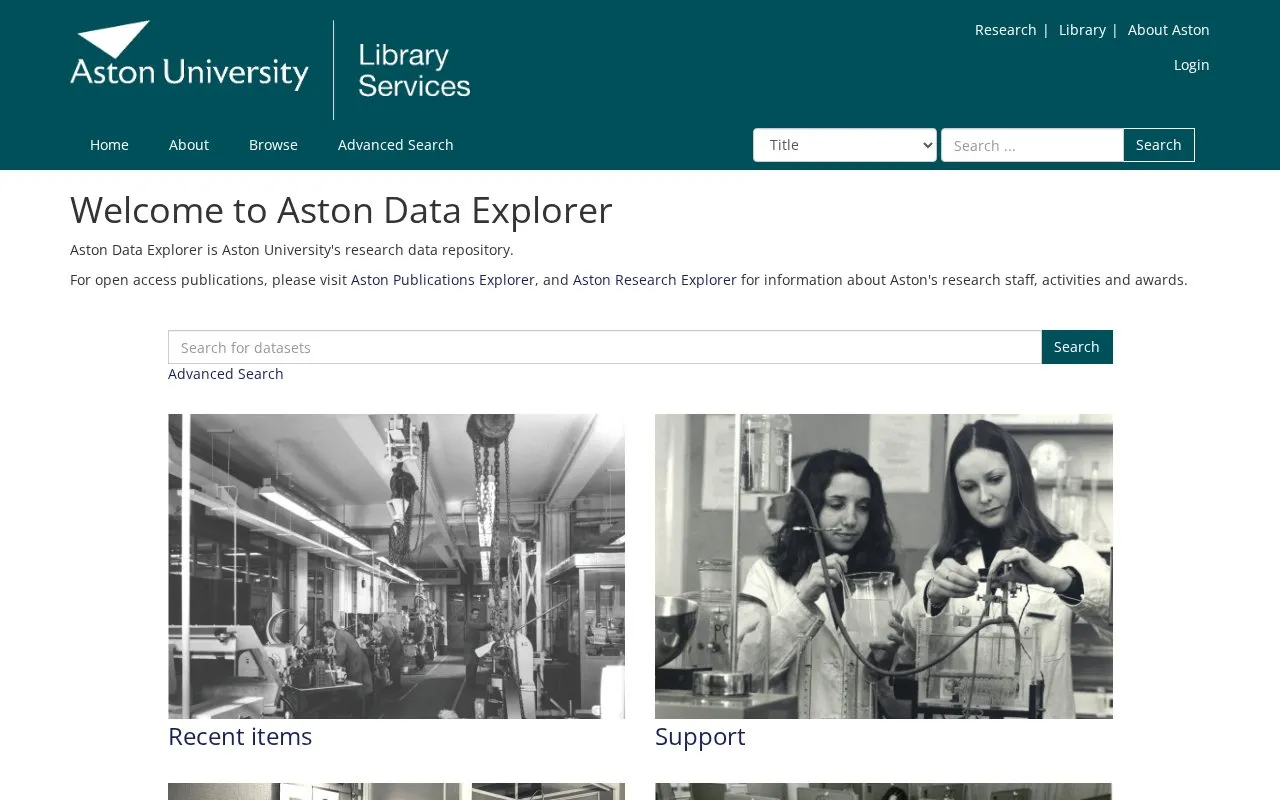Go to Advanced Search in navigation bar

click(x=396, y=145)
